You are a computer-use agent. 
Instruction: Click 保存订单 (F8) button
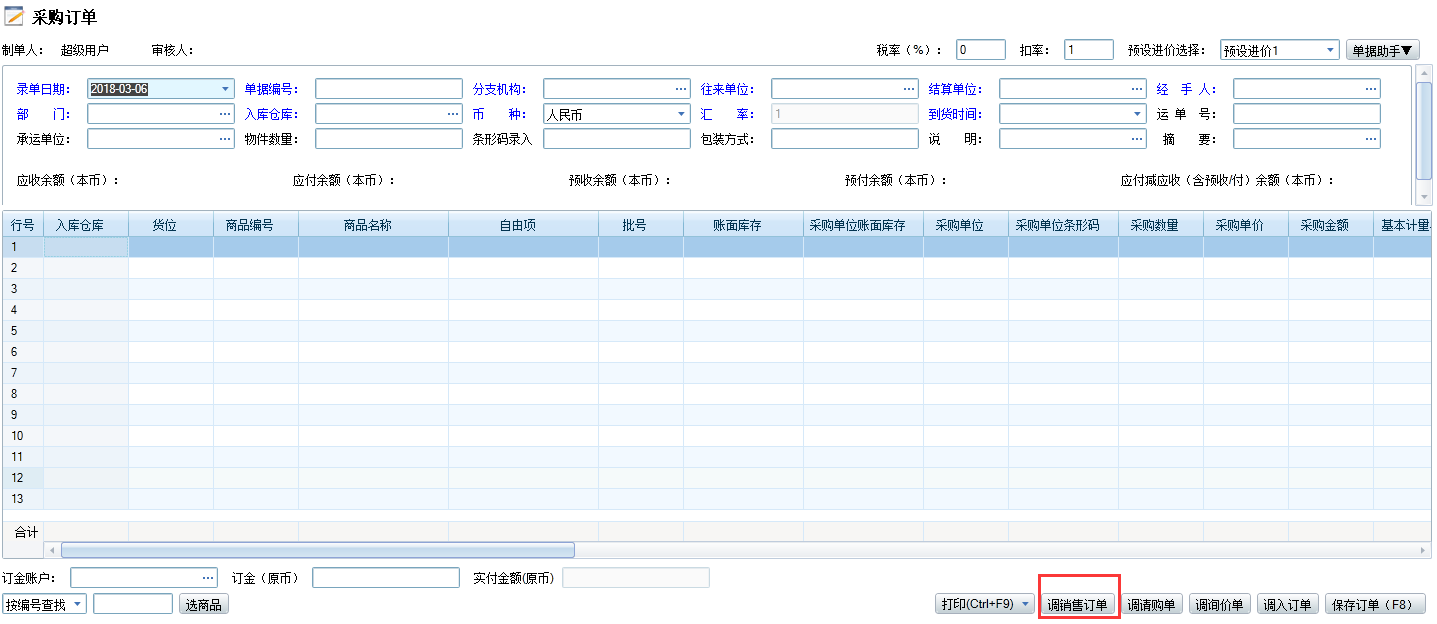[x=1374, y=604]
